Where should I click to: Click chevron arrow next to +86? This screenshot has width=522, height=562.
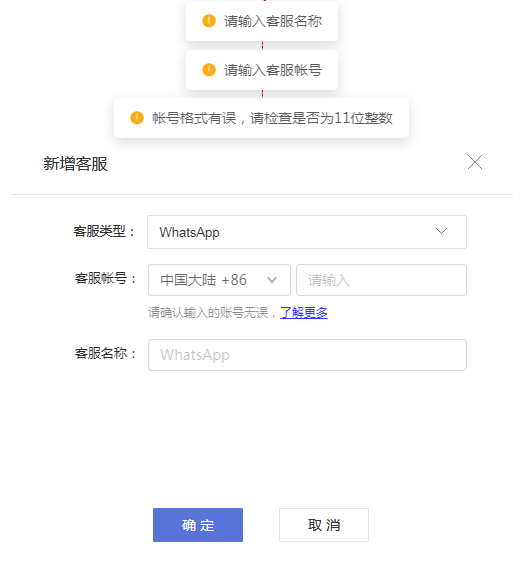tap(272, 280)
